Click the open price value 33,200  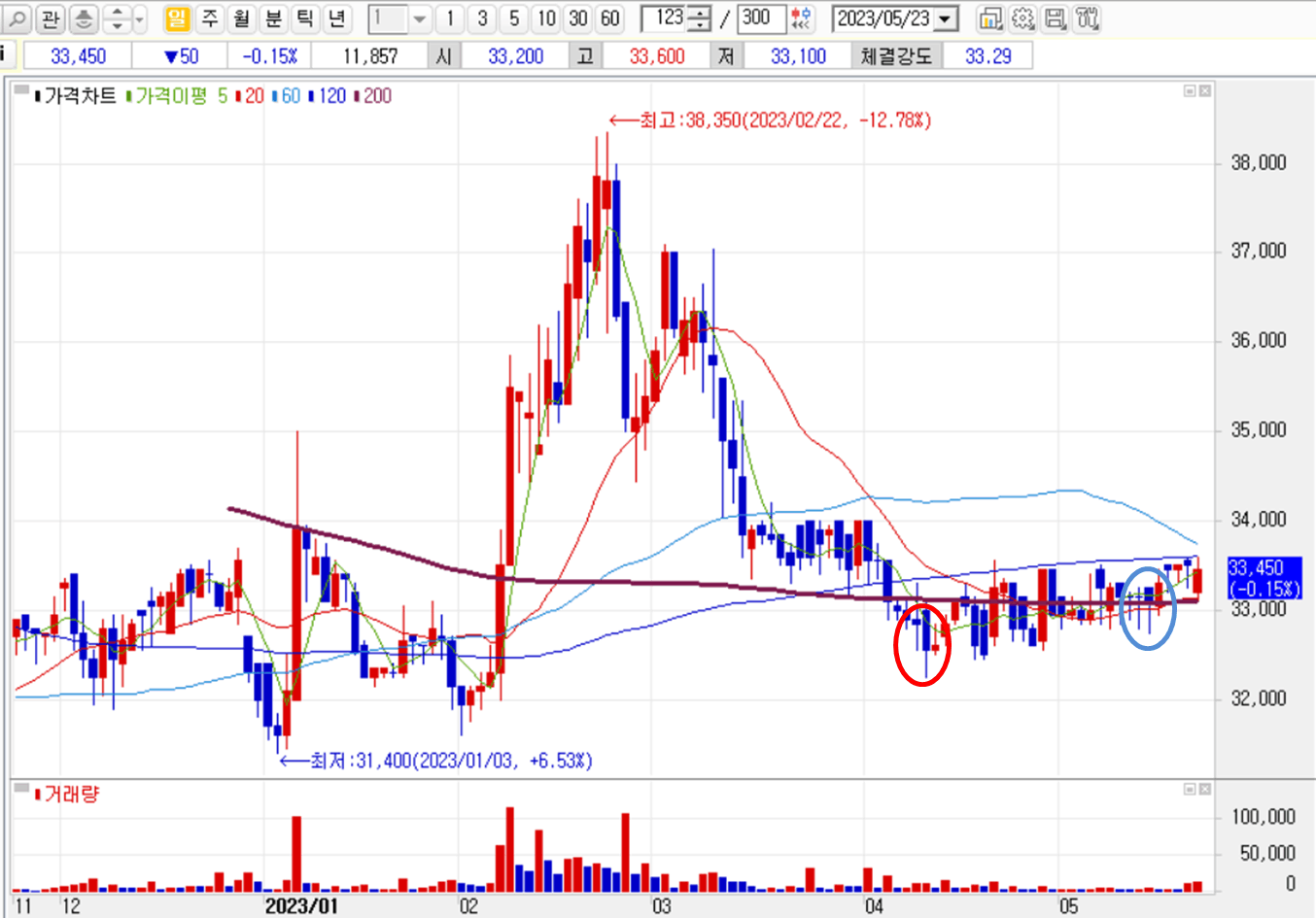click(x=515, y=56)
